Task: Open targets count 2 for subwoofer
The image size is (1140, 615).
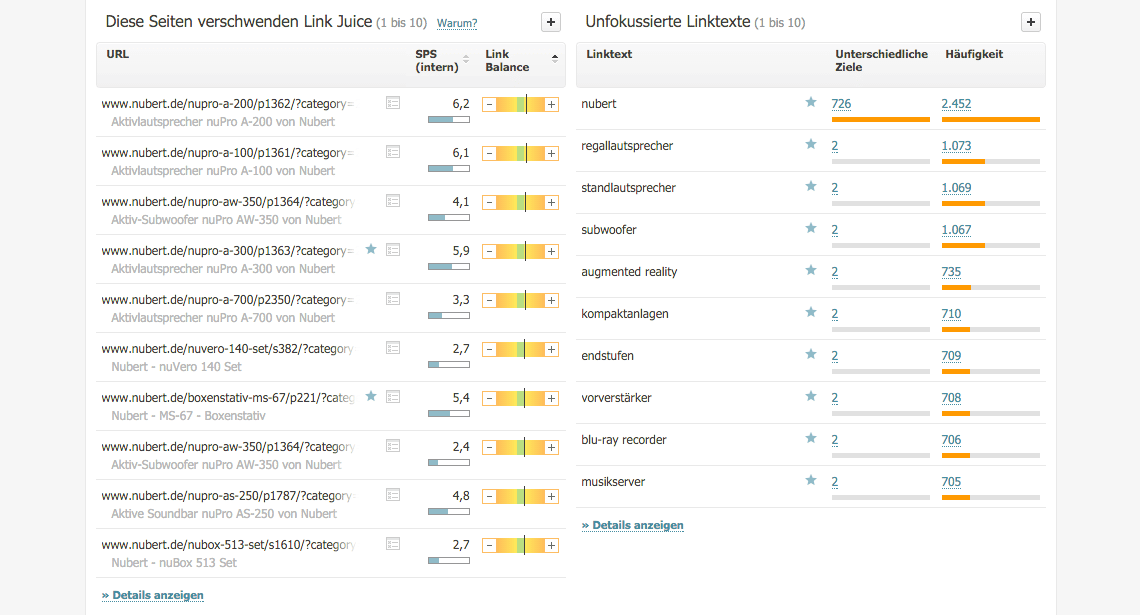Action: tap(835, 230)
